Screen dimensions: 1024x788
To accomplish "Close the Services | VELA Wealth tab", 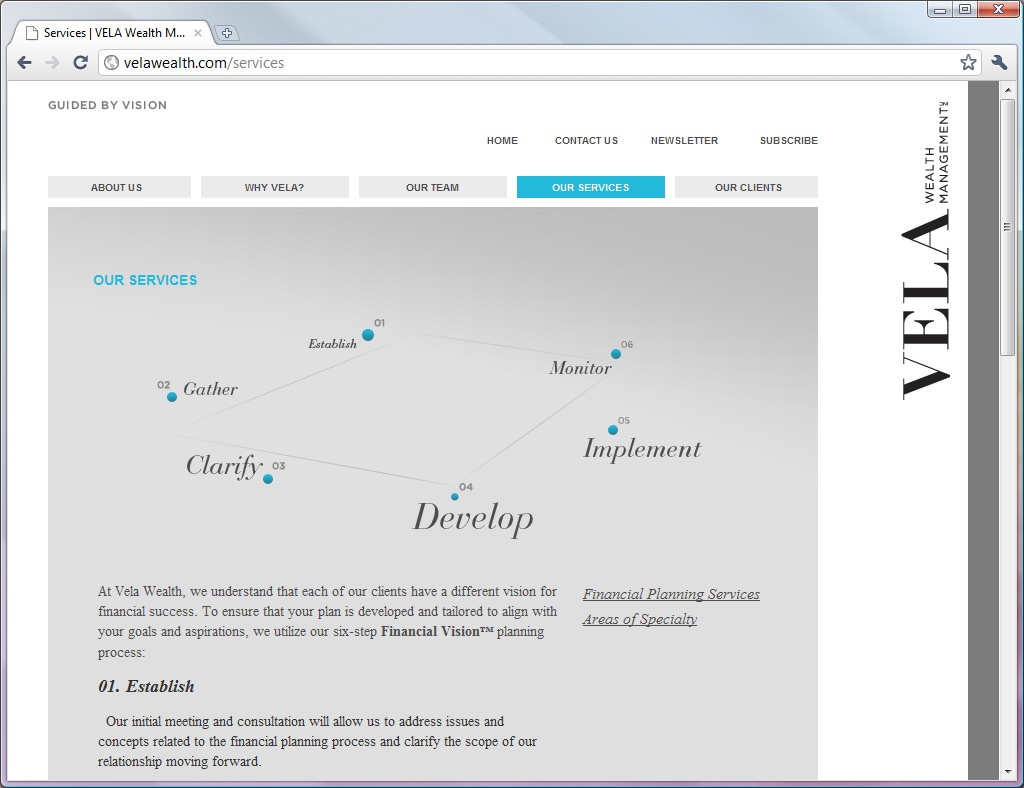I will pyautogui.click(x=198, y=33).
